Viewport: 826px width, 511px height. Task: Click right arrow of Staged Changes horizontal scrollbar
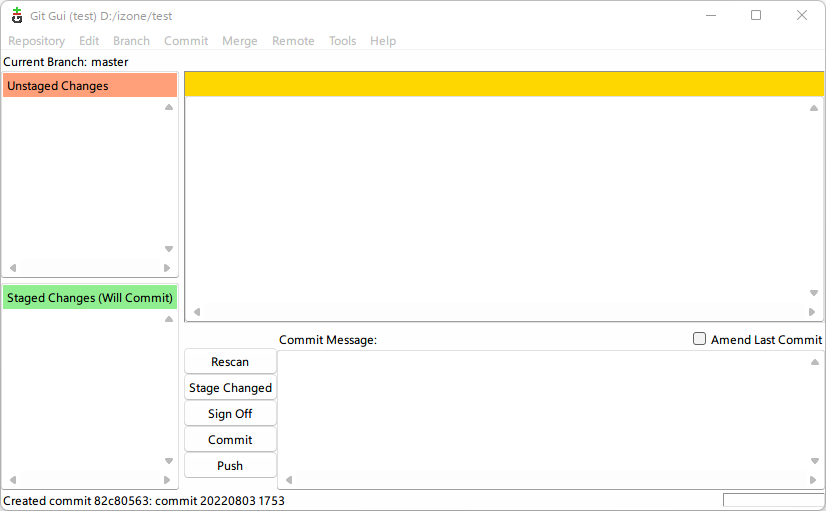[x=167, y=480]
